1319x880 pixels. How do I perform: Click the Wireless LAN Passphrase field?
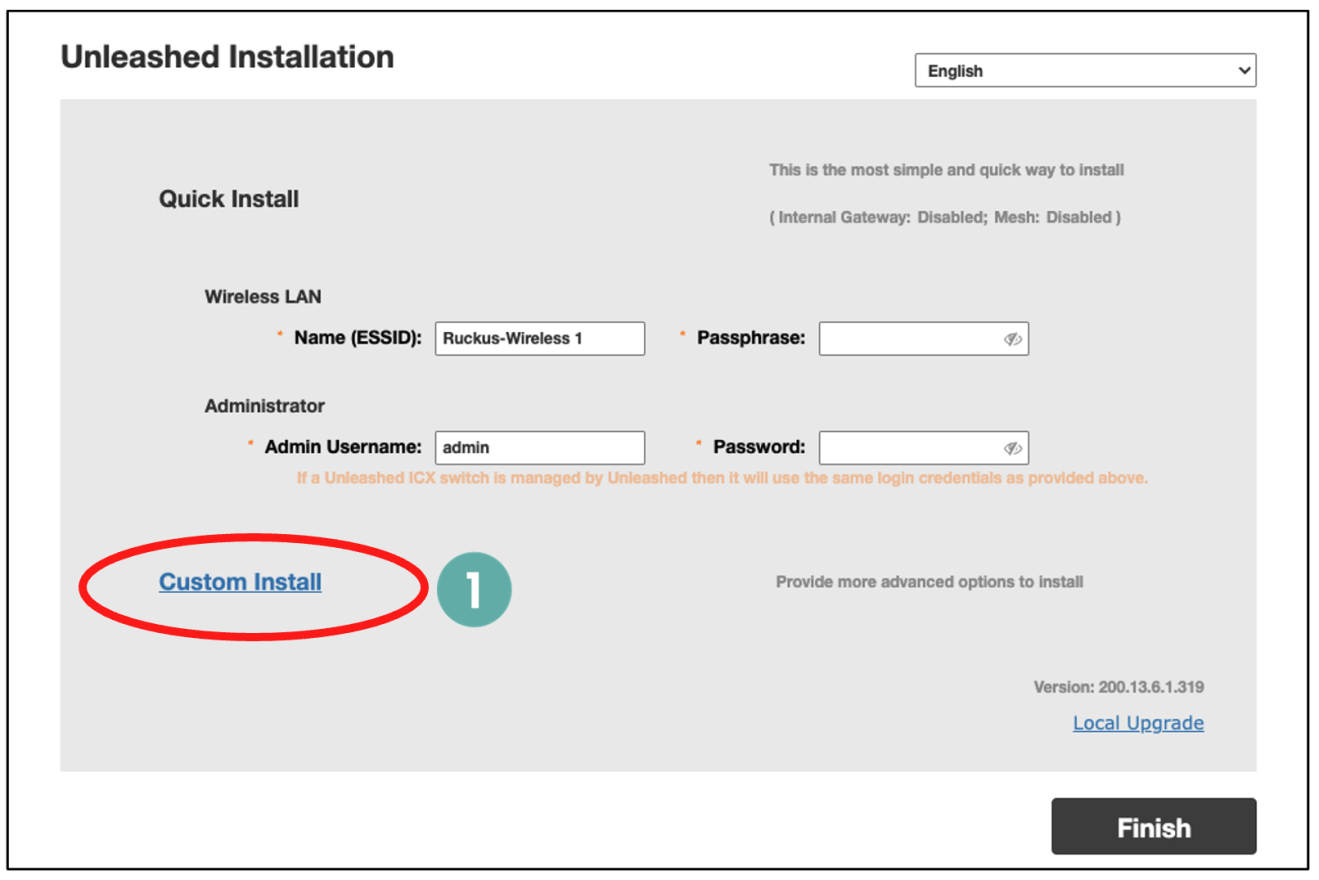click(x=923, y=338)
